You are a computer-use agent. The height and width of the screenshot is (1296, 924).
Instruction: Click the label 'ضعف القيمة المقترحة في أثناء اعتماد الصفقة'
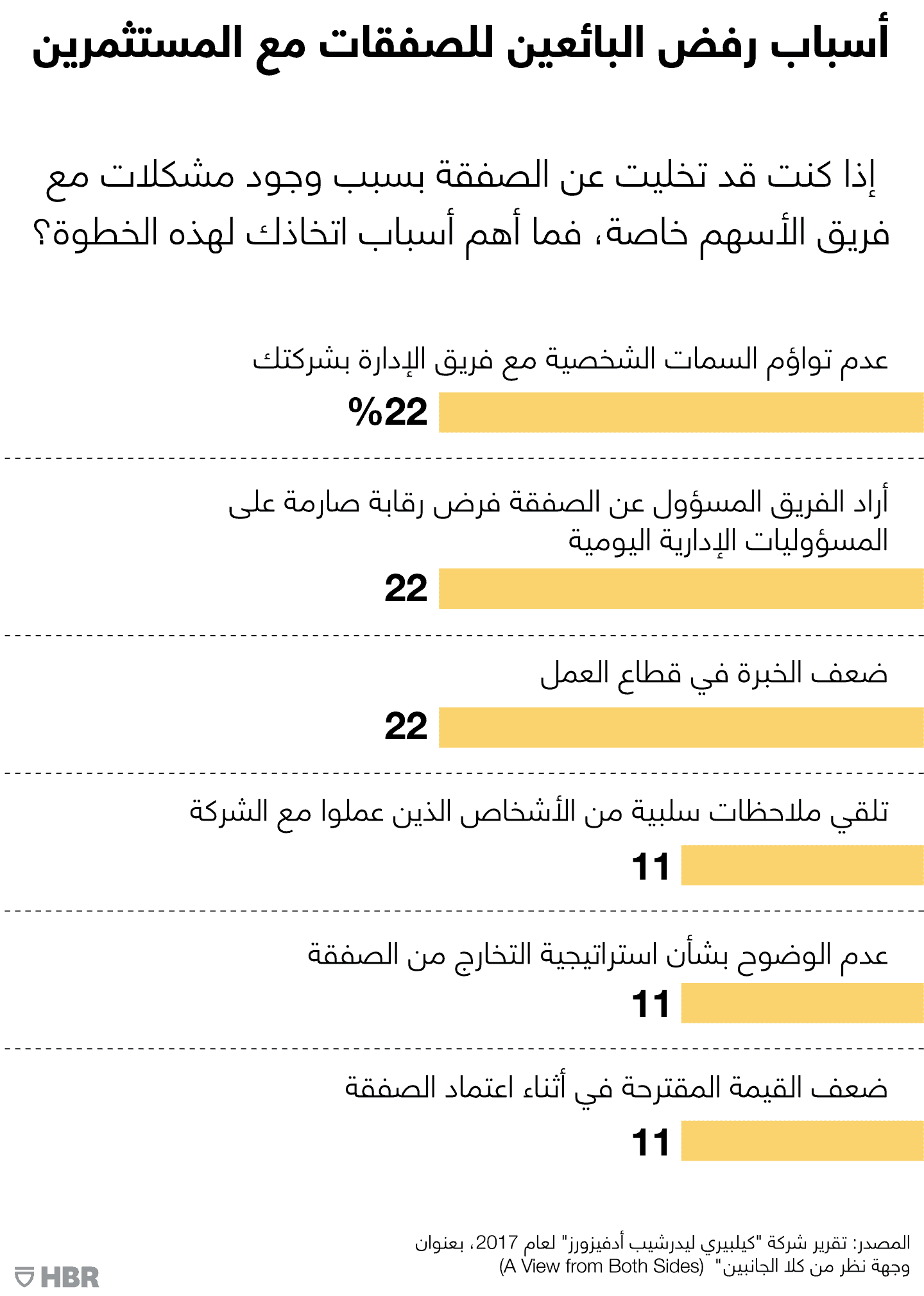coord(616,1089)
